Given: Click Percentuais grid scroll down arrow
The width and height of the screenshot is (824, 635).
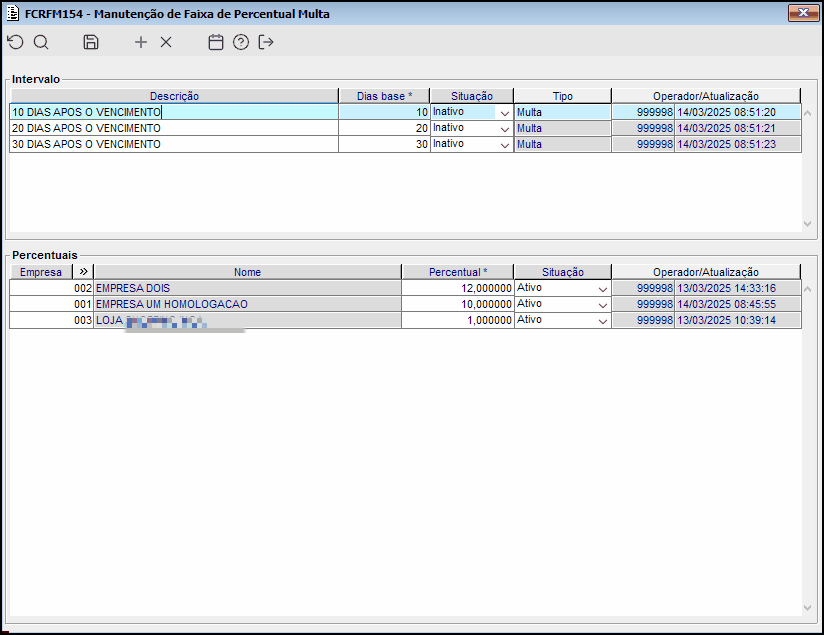Looking at the screenshot, I should click(808, 608).
